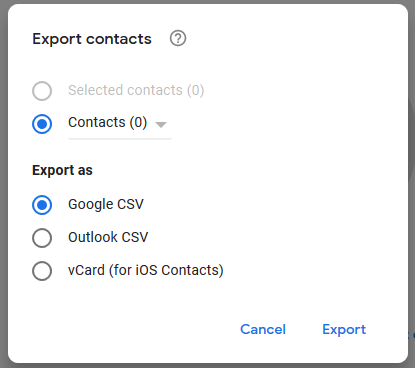Open the help question mark icon
The width and height of the screenshot is (415, 368).
(178, 38)
